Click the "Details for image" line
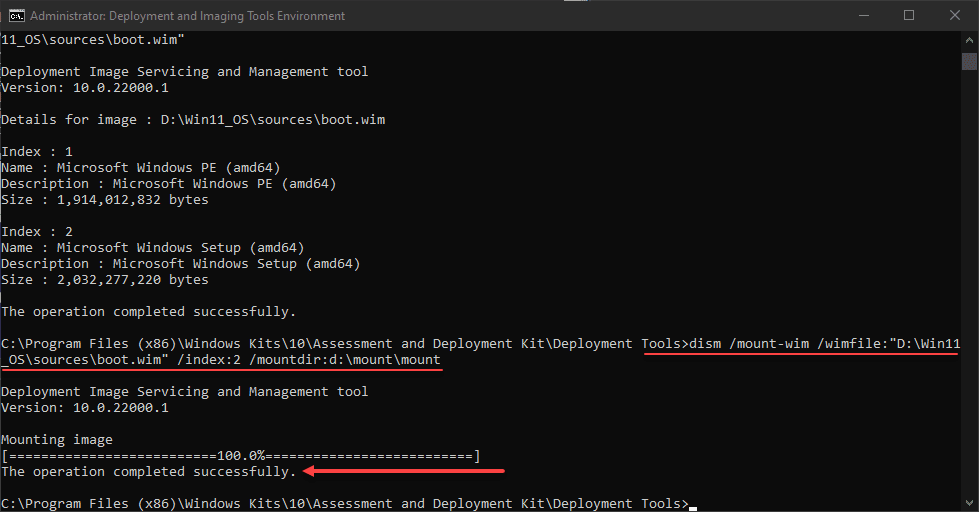The image size is (979, 512). tap(193, 120)
